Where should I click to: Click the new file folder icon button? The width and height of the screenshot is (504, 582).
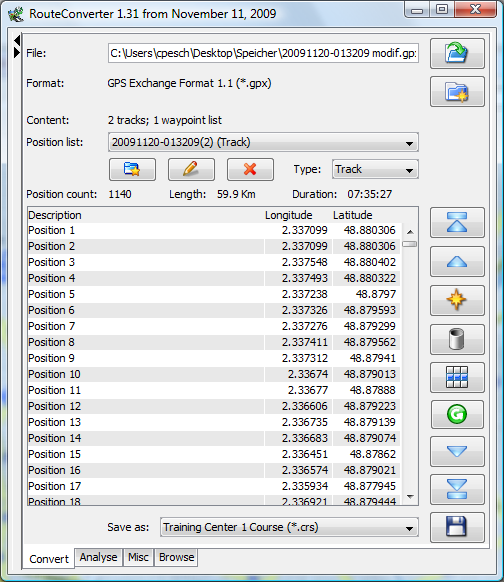pos(457,92)
